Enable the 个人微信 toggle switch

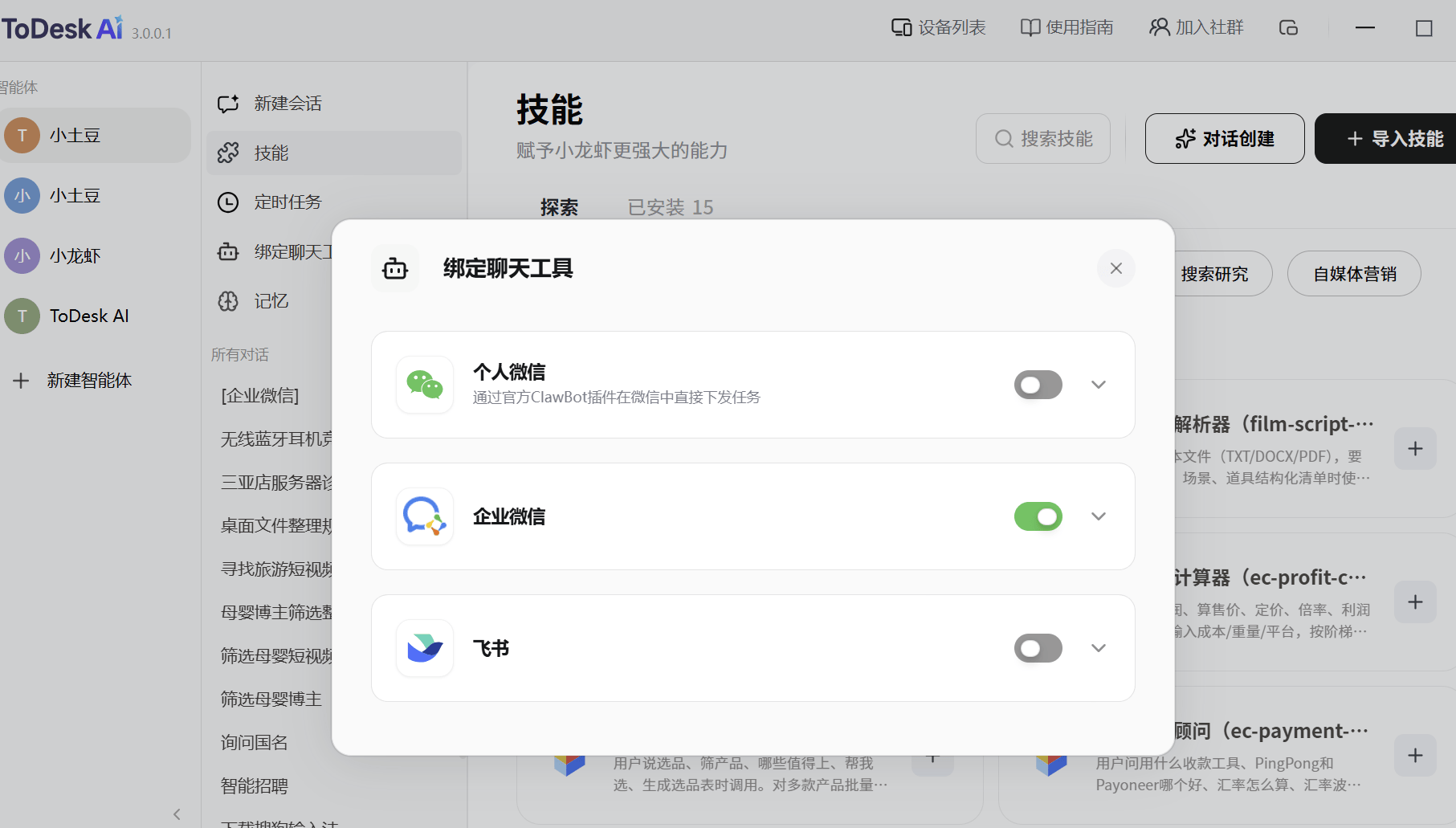(x=1038, y=385)
